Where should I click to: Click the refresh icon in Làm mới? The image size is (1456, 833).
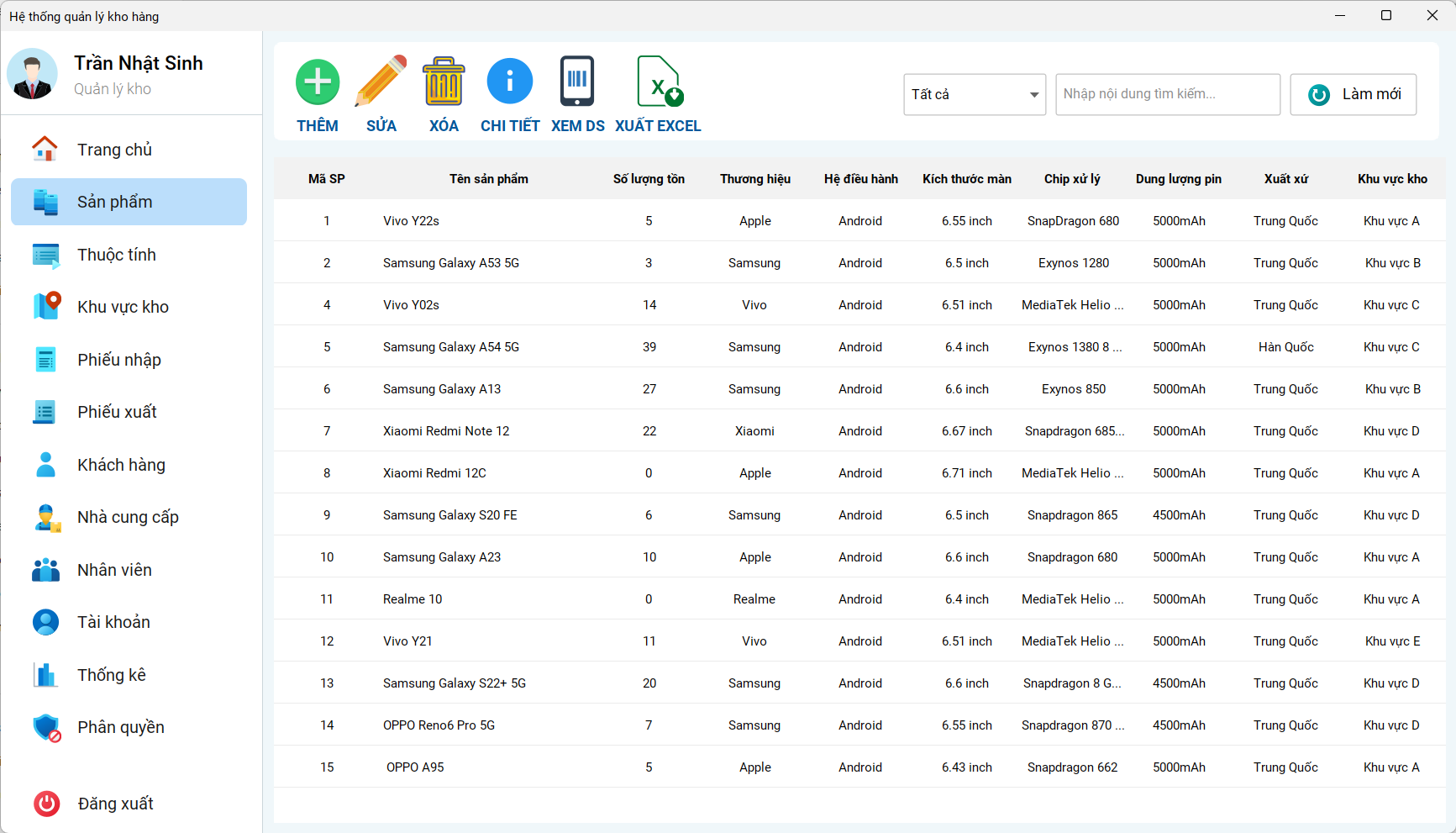point(1319,95)
